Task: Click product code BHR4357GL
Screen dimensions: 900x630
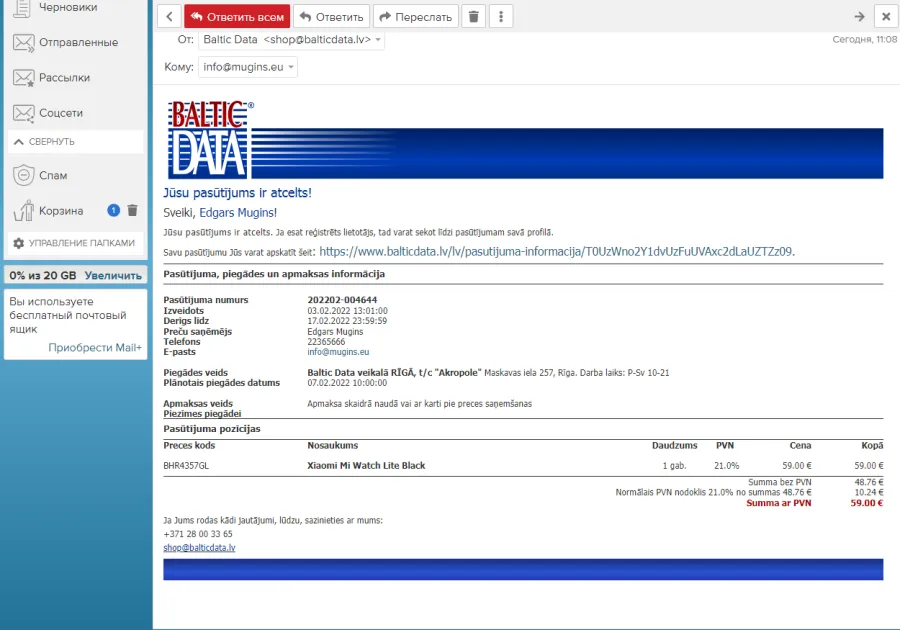Action: tap(186, 466)
